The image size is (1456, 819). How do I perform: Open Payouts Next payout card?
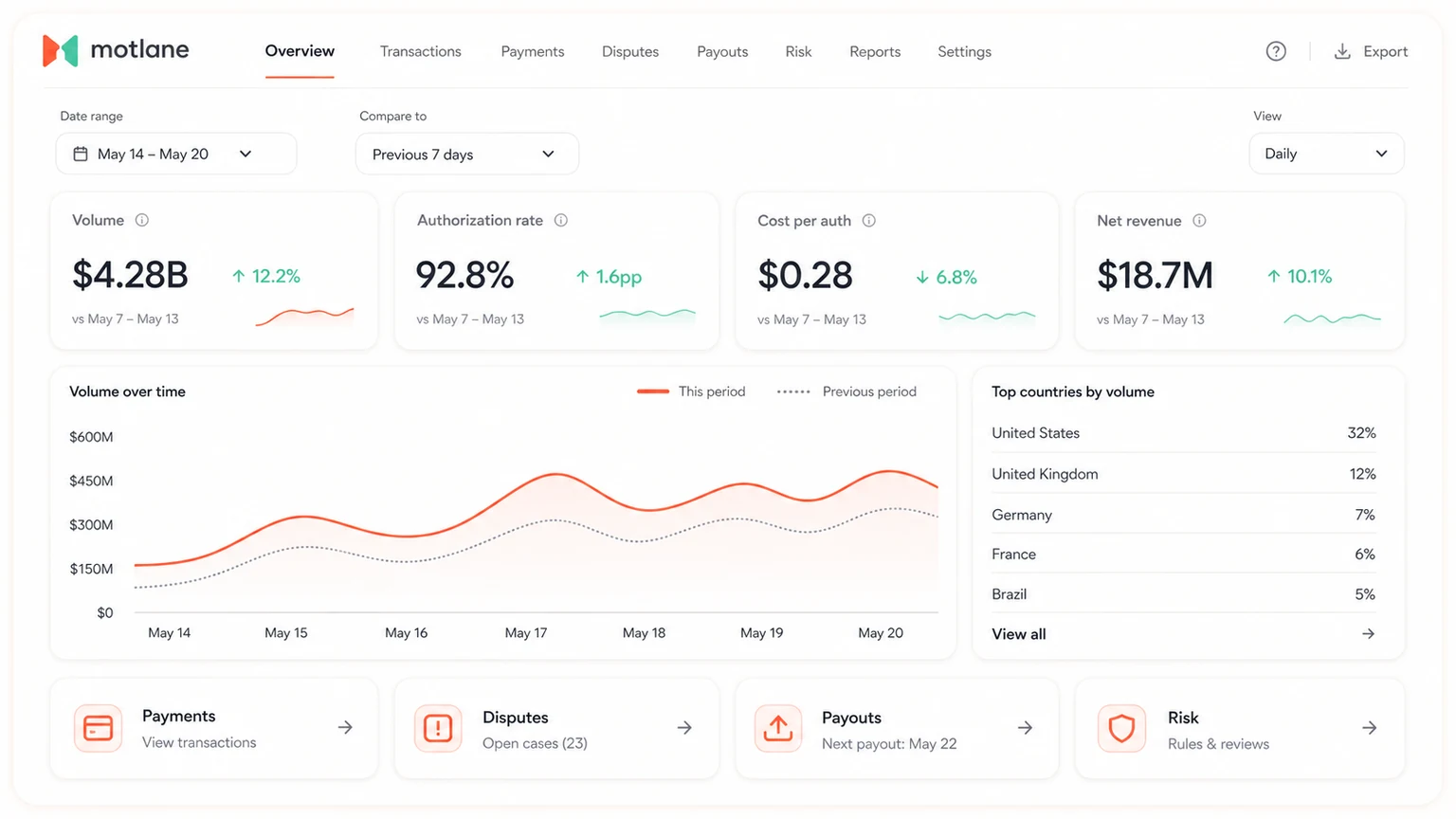[897, 728]
